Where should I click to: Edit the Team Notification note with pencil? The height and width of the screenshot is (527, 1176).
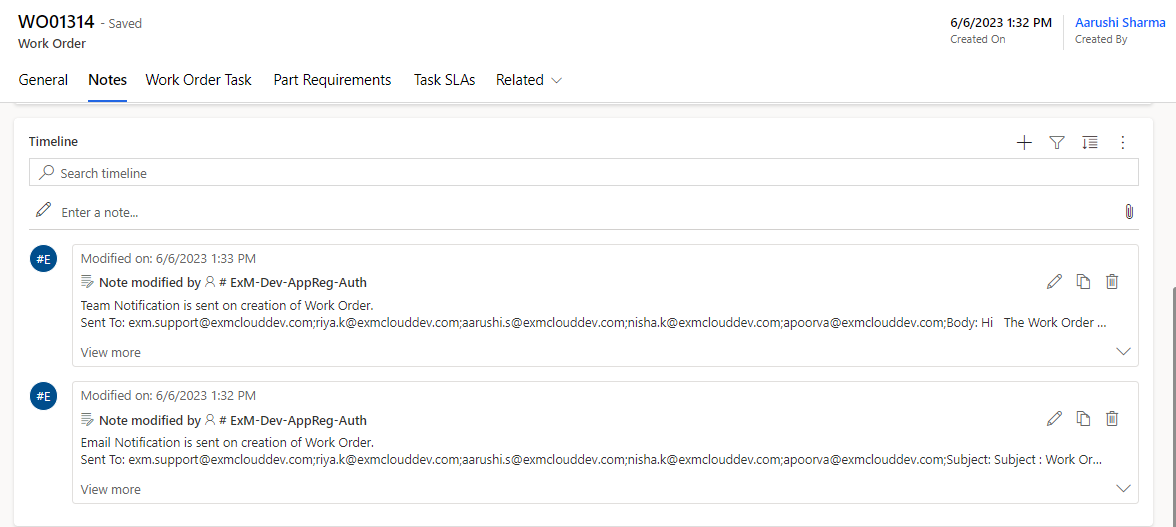click(1054, 282)
